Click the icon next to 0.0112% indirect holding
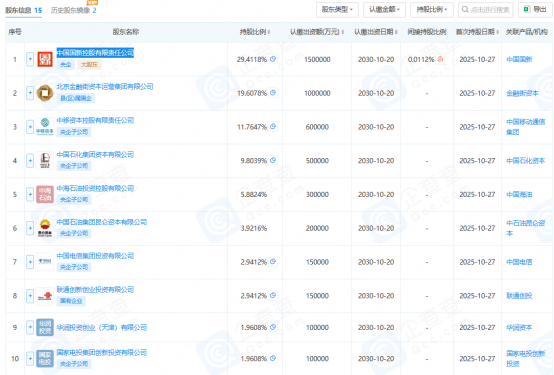This screenshot has width=554, height=375. point(440,59)
